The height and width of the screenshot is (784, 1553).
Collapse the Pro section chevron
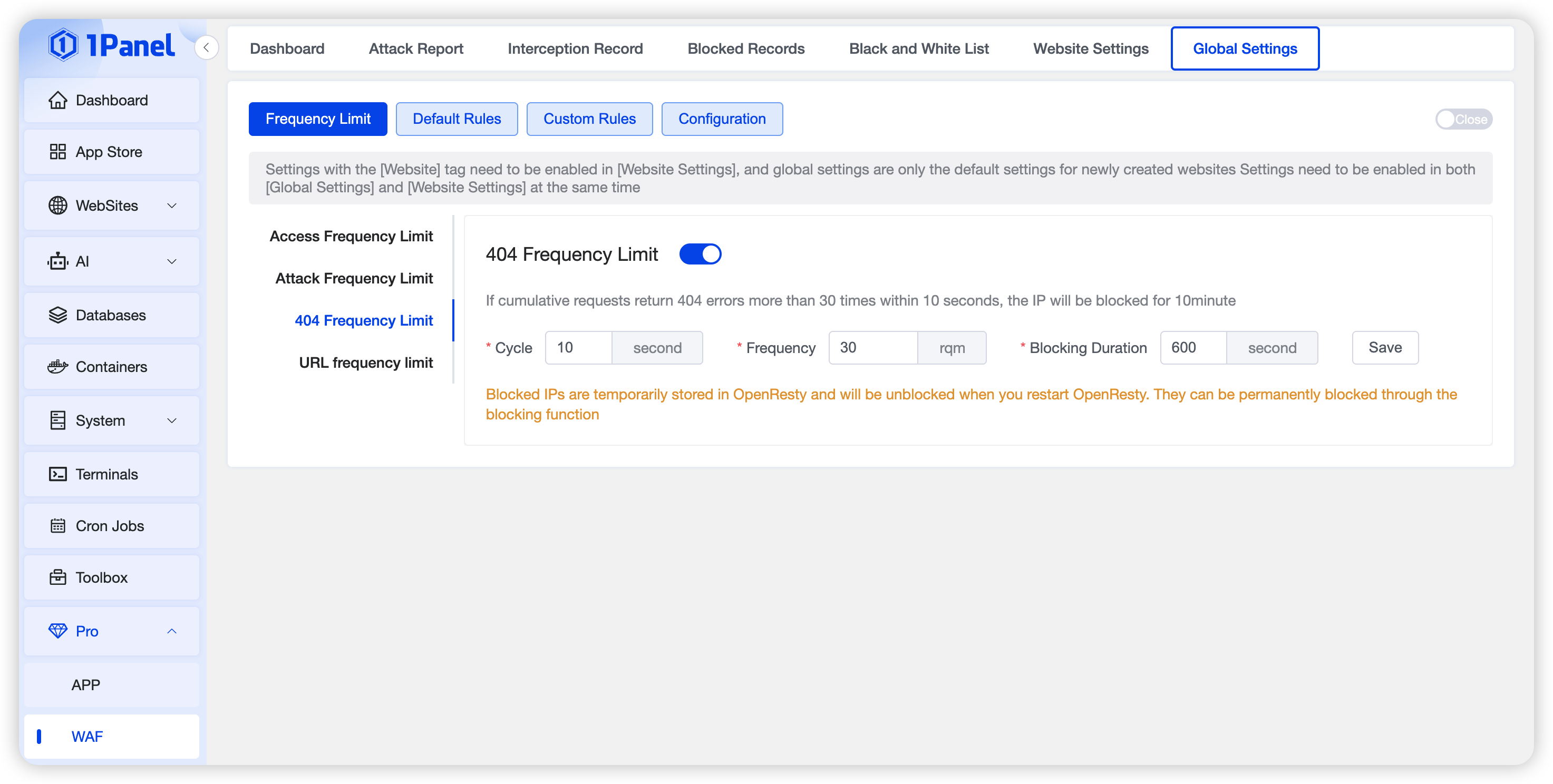coord(172,631)
